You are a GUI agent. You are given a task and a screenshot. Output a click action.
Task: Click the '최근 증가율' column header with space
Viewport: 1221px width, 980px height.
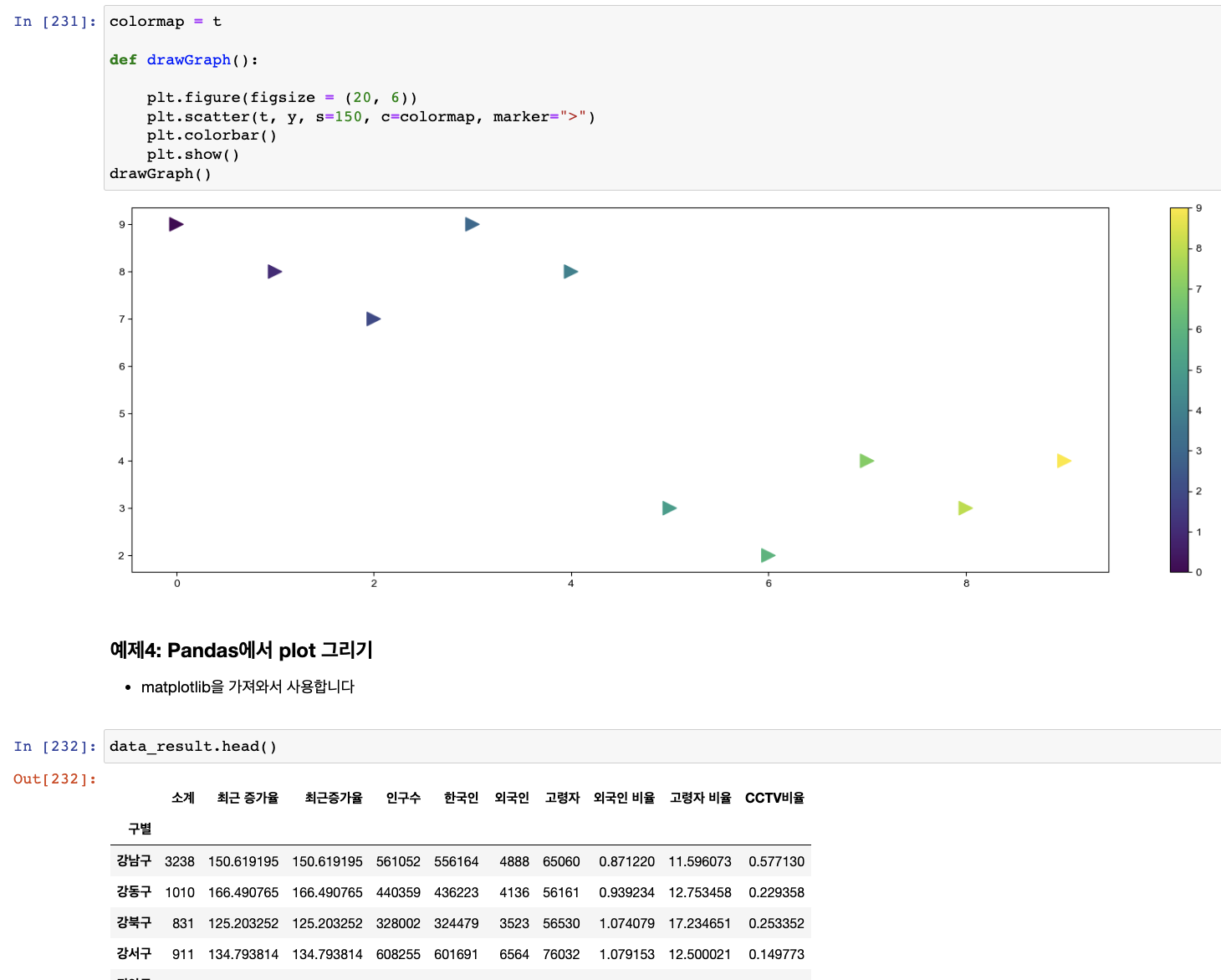[248, 798]
